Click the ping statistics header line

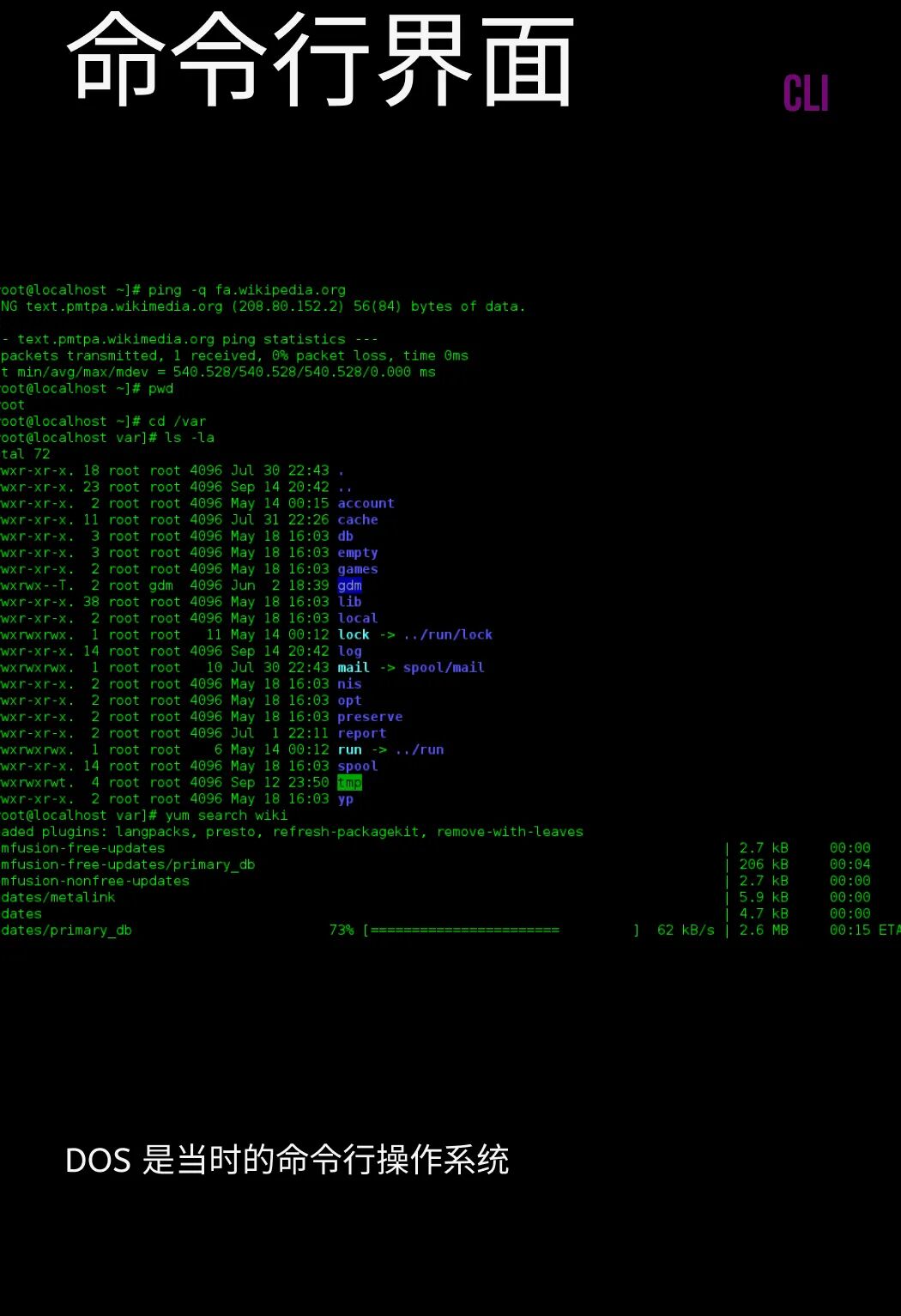[x=190, y=340]
